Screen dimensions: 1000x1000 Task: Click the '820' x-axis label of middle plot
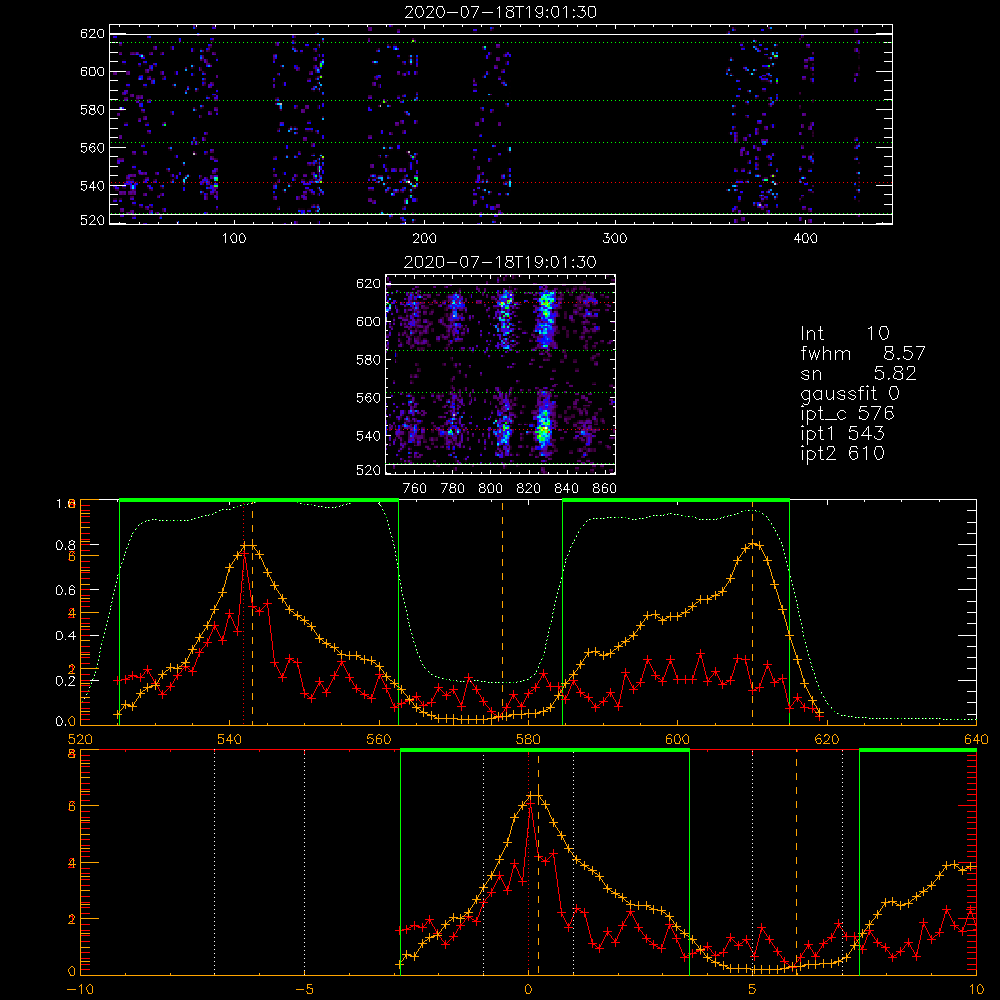coord(529,489)
